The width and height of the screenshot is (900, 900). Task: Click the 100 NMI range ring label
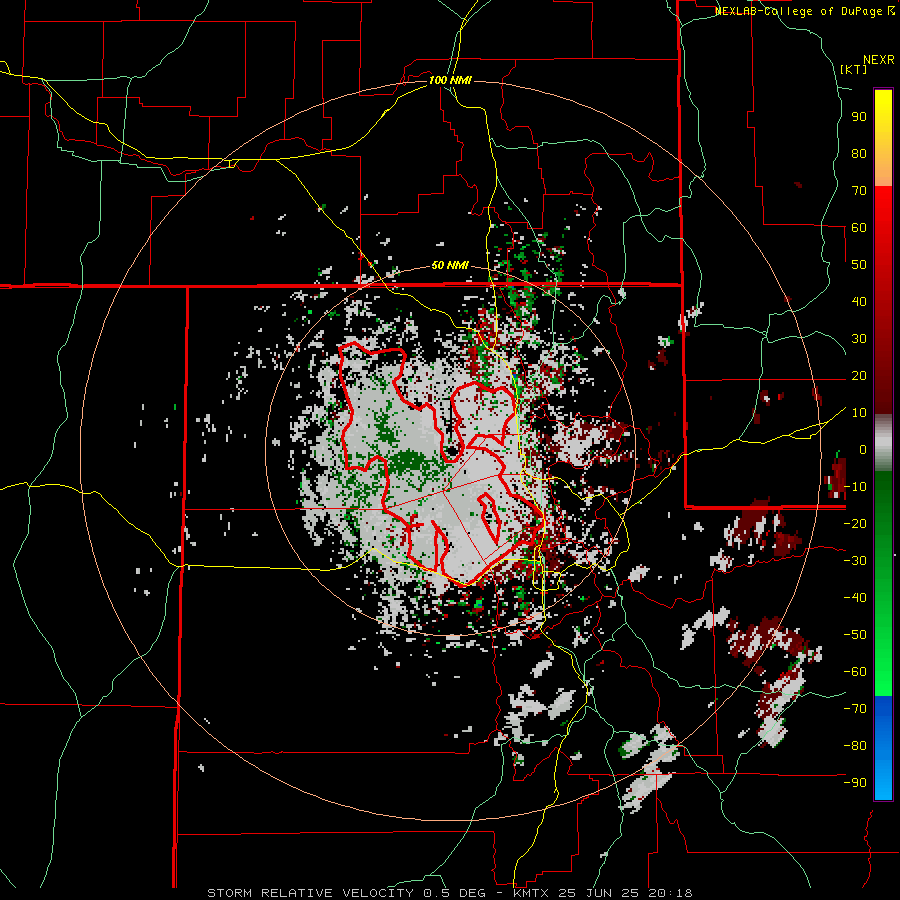450,80
